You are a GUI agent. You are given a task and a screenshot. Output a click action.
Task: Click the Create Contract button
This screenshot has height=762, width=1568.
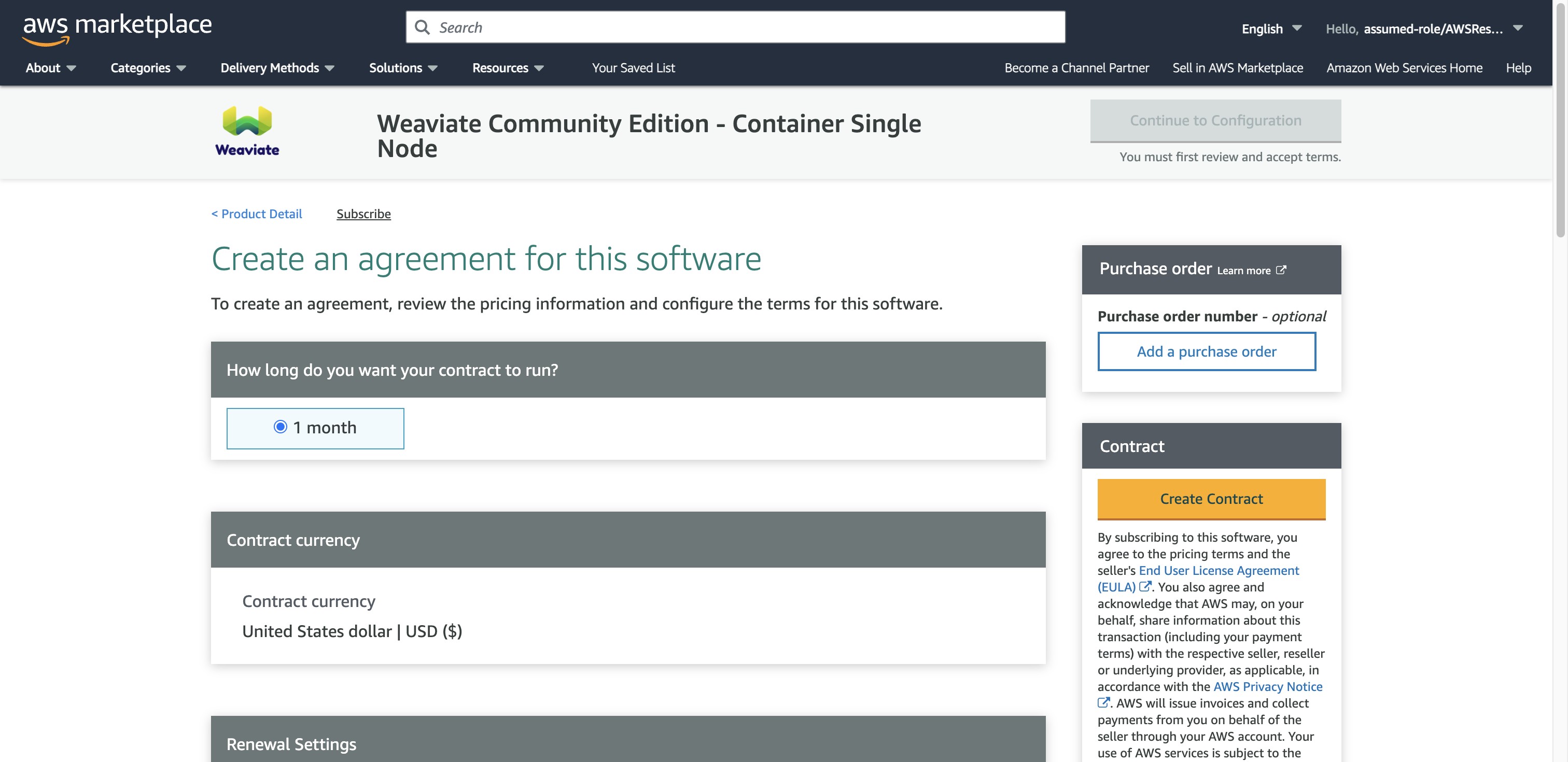click(x=1211, y=499)
